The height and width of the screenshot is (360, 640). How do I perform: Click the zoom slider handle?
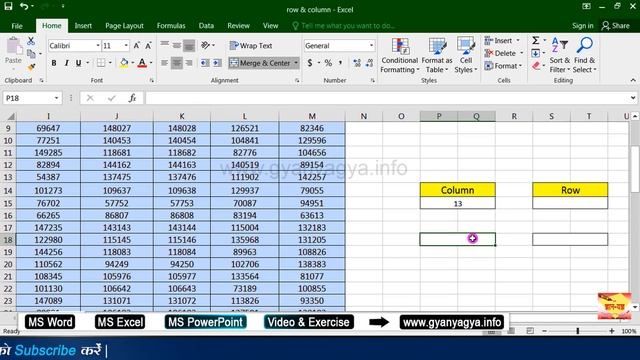[x=578, y=331]
